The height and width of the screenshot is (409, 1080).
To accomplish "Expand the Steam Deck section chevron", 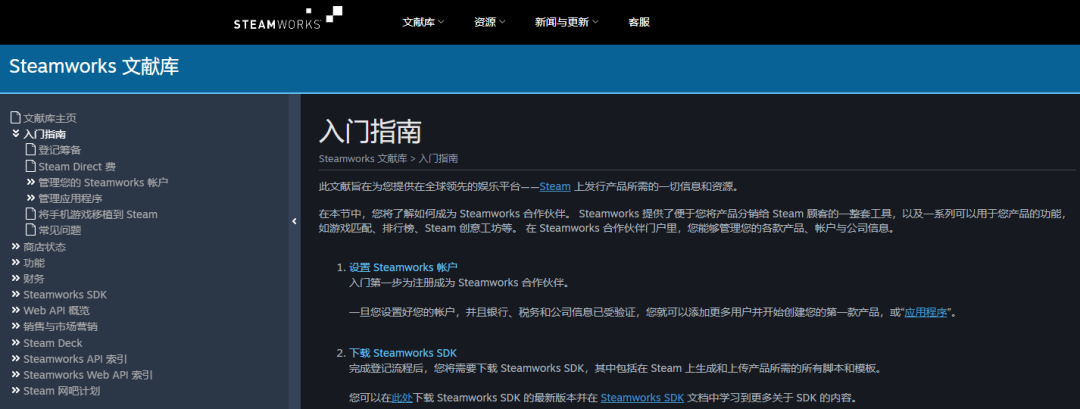I will pyautogui.click(x=16, y=342).
